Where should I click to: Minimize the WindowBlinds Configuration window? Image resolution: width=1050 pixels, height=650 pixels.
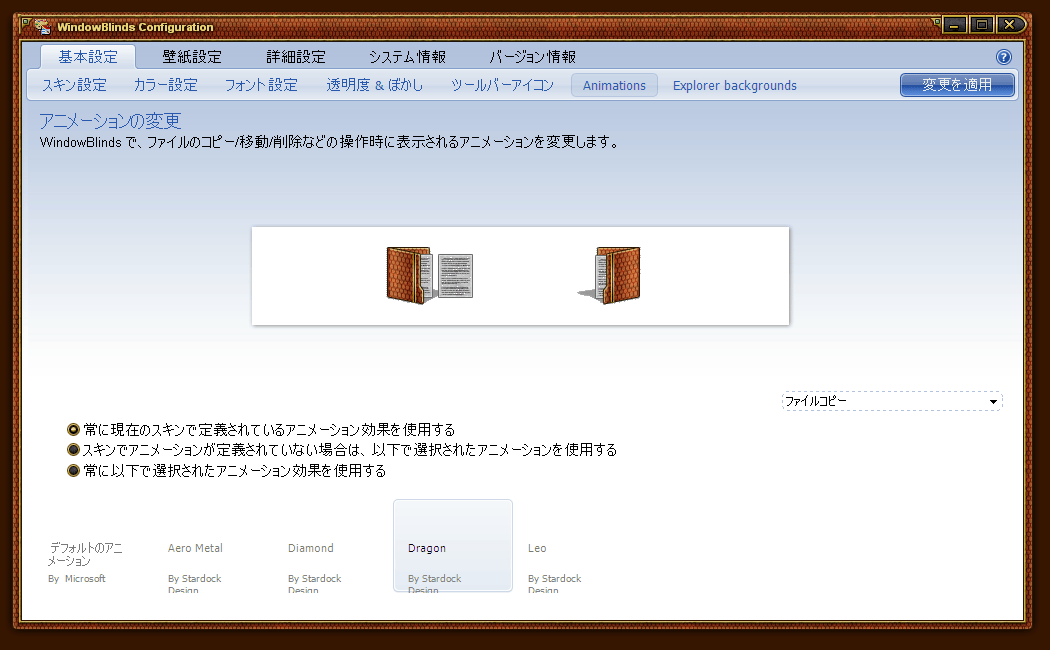pos(954,25)
